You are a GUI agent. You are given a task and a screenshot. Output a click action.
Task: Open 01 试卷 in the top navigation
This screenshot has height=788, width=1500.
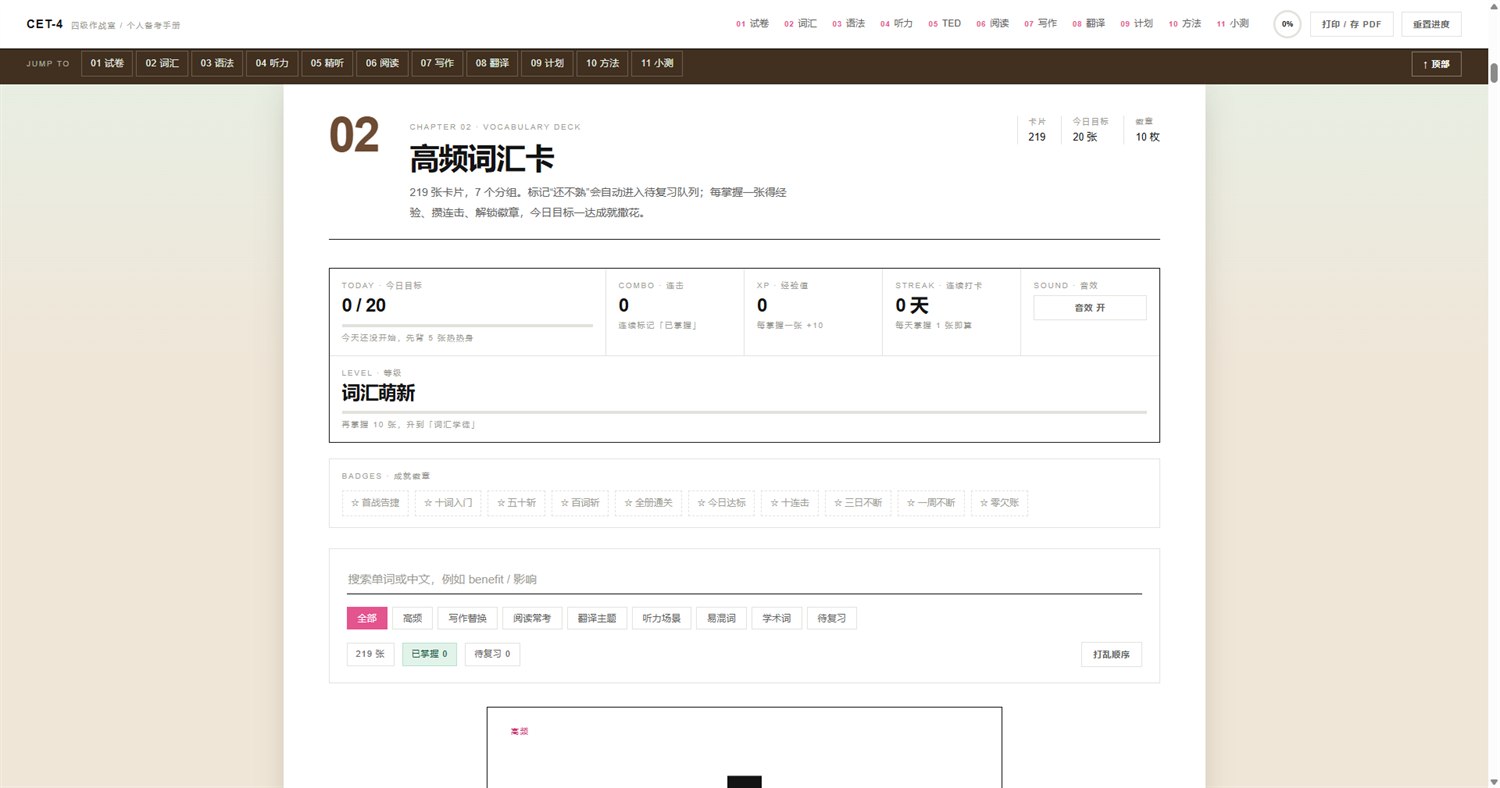tap(752, 23)
